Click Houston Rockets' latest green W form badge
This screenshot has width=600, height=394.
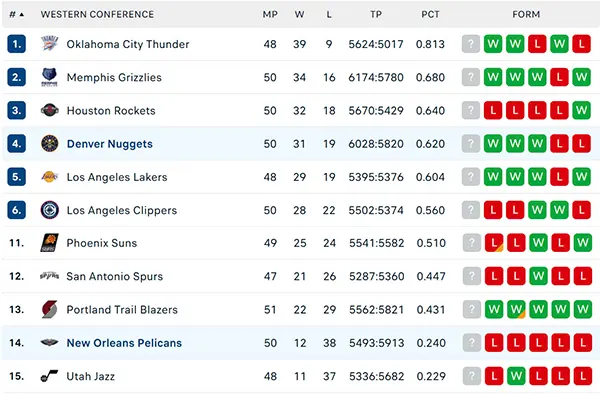coord(581,111)
